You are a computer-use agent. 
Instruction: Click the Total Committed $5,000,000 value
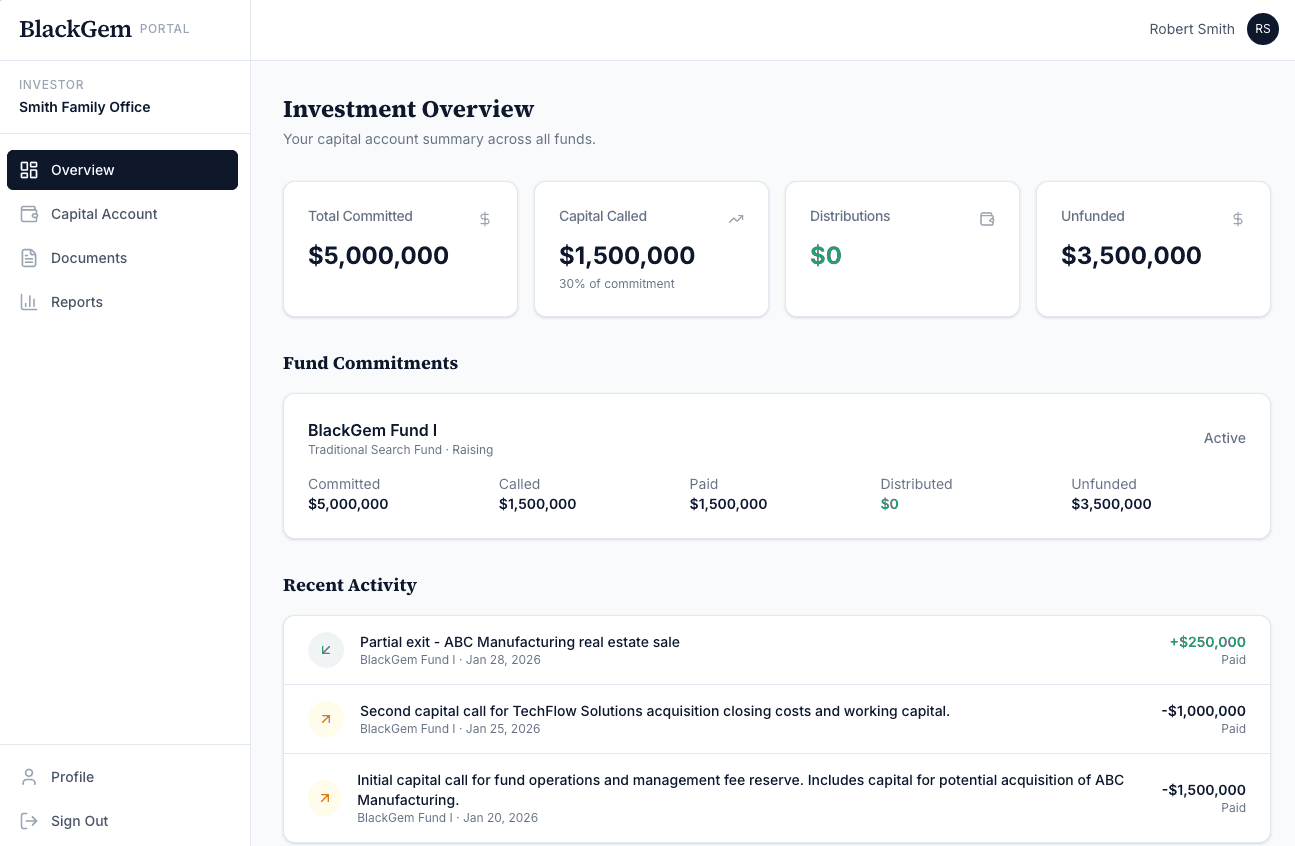coord(378,255)
